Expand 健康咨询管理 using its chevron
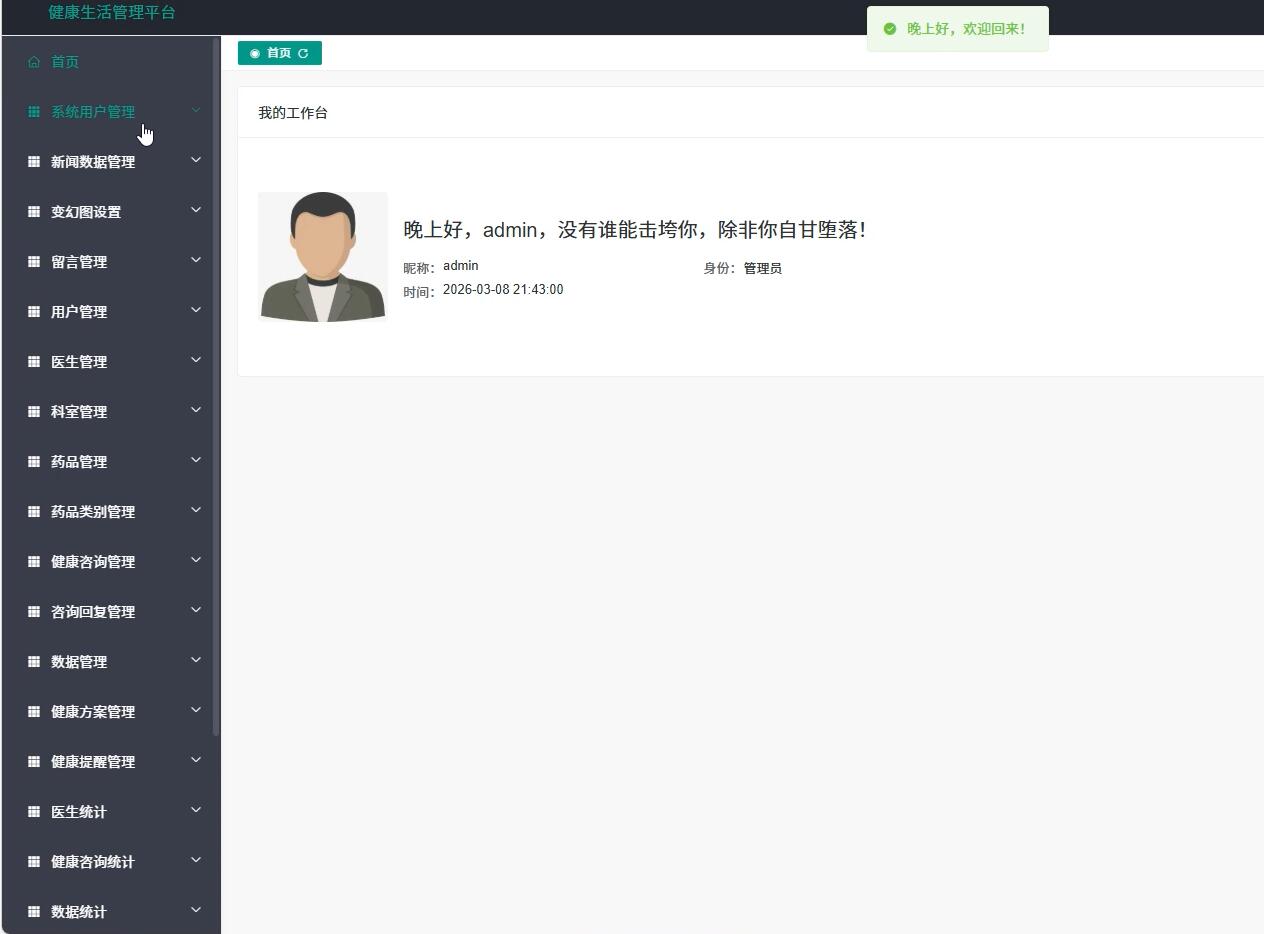Image resolution: width=1264 pixels, height=934 pixels. [196, 560]
